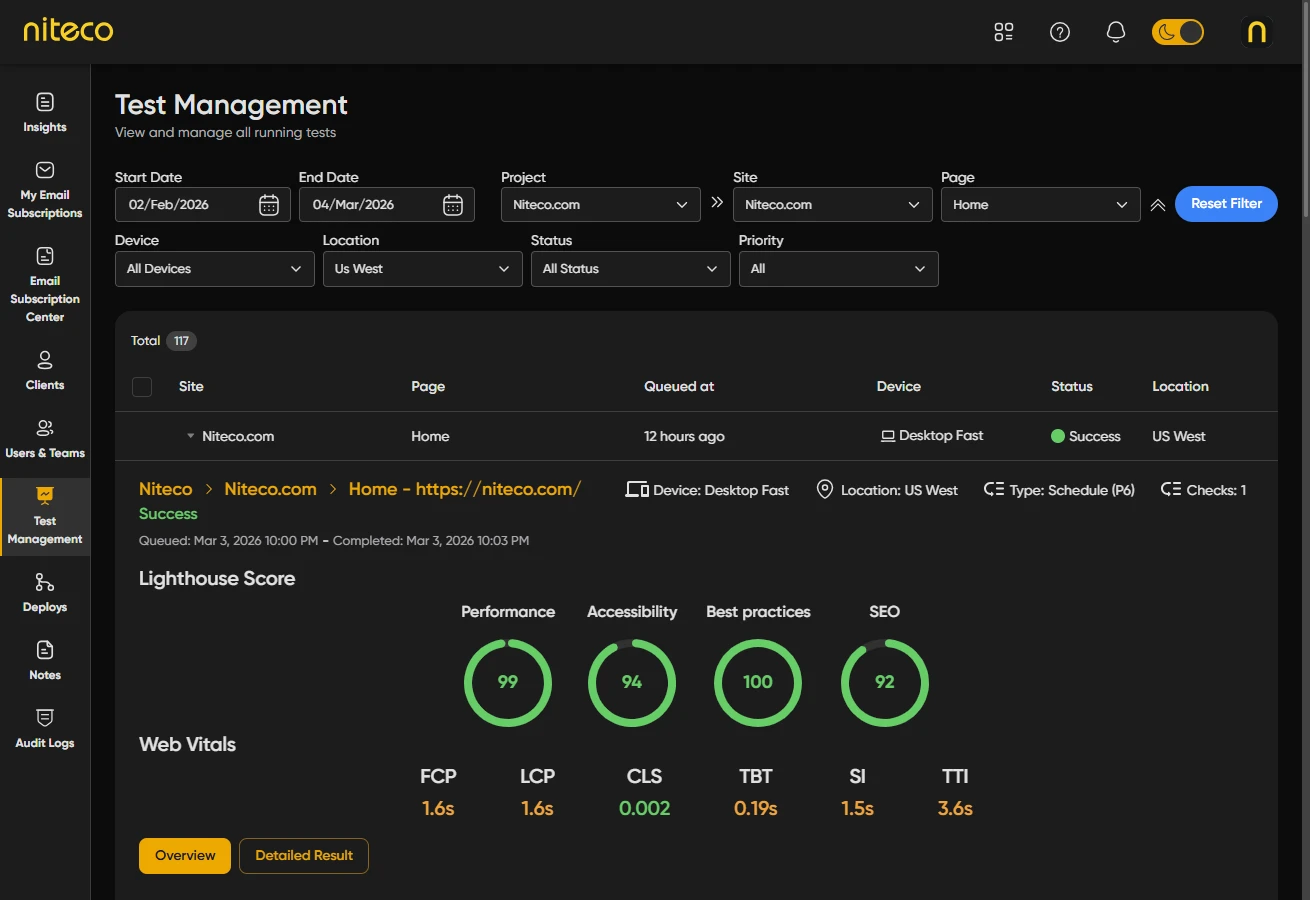Viewport: 1310px width, 900px height.
Task: Collapse filters with double chevron up icon
Action: [x=1158, y=205]
